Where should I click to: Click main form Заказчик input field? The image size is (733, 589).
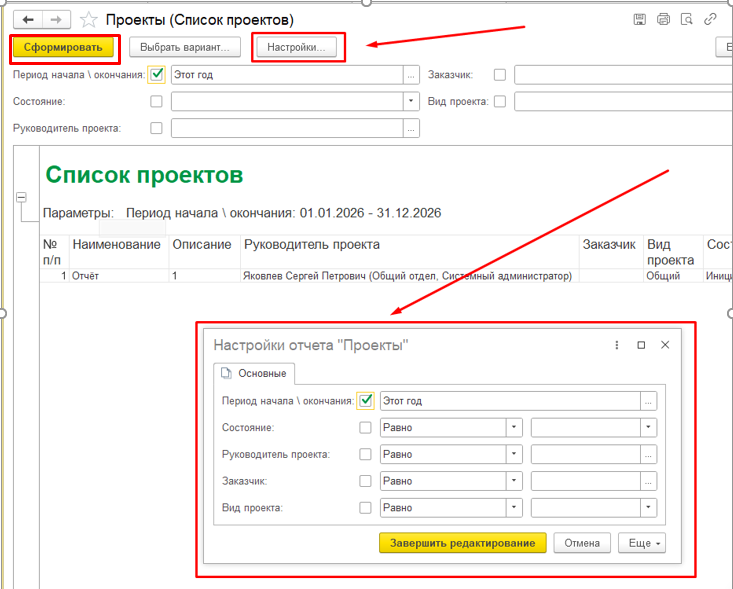[x=623, y=75]
